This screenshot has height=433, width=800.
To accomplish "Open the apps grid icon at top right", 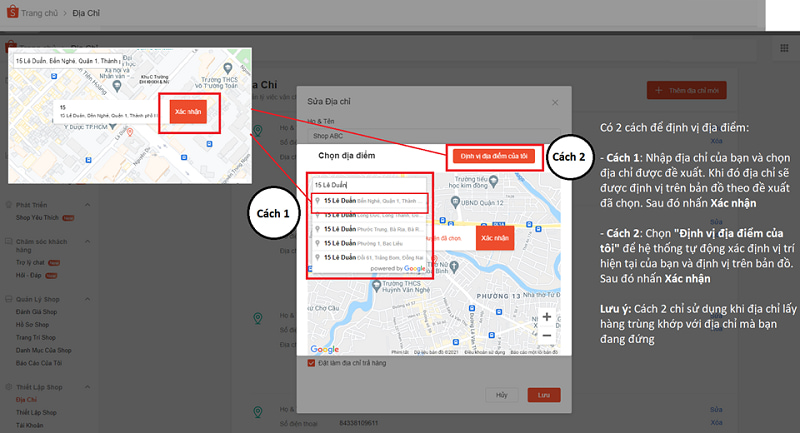I will click(x=783, y=48).
